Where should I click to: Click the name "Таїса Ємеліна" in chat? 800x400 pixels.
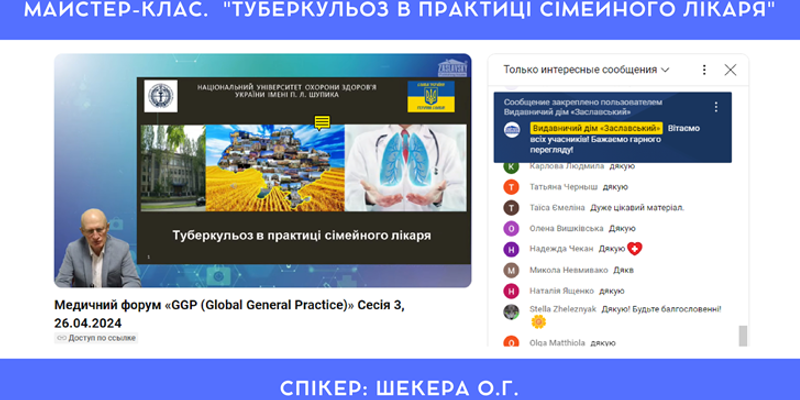click(557, 208)
